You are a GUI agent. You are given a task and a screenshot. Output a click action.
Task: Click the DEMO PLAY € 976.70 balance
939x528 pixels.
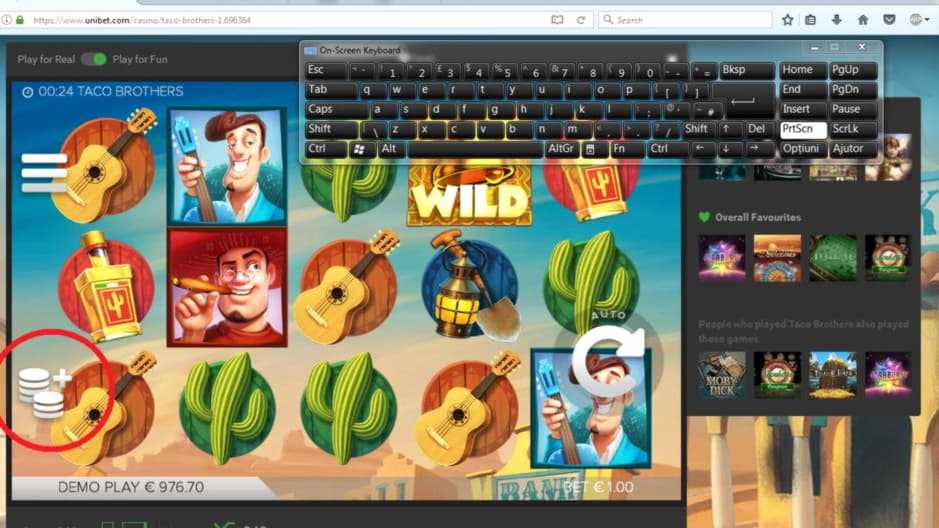click(131, 487)
